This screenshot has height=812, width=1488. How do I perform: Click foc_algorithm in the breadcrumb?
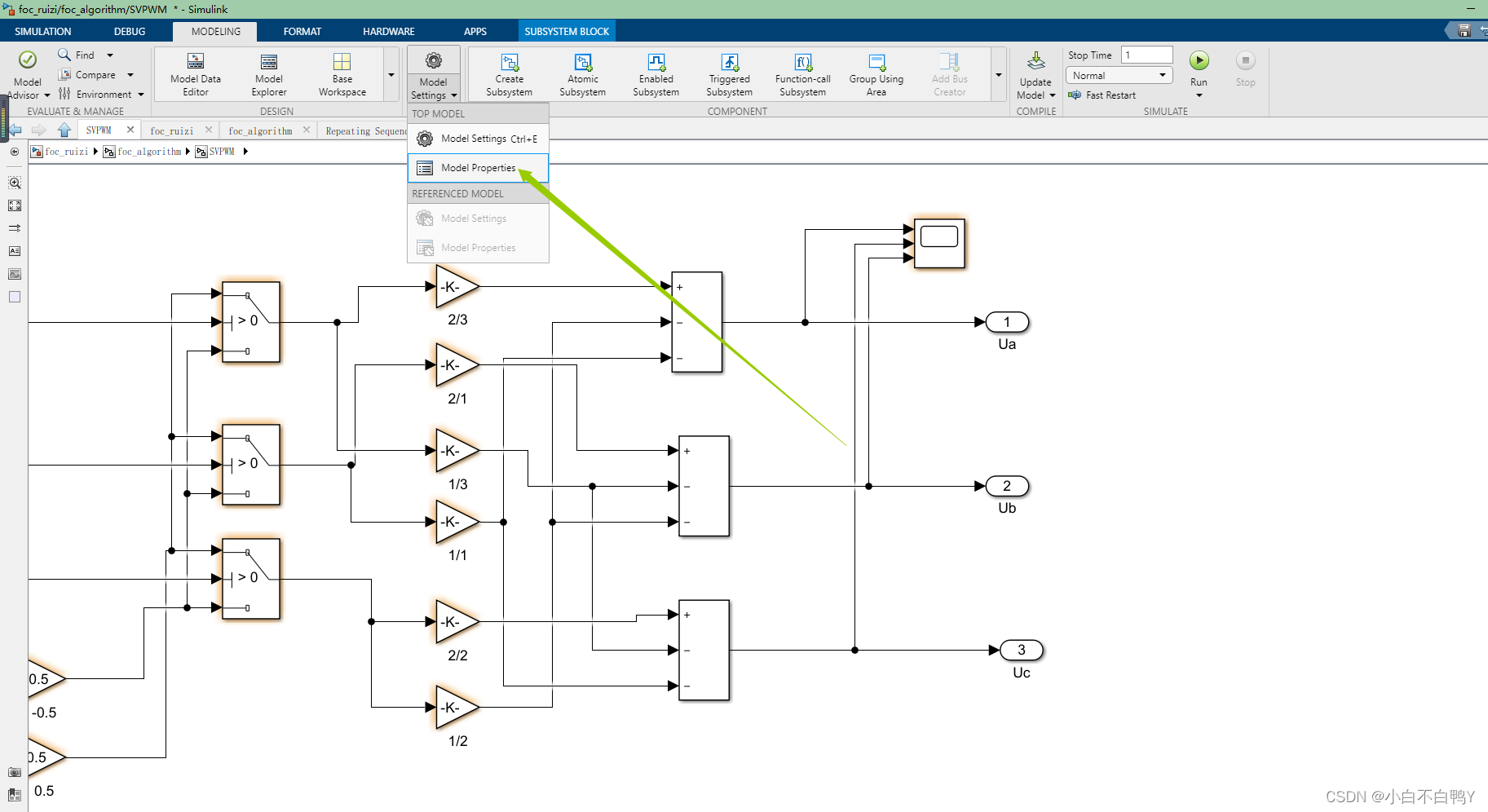coord(149,152)
